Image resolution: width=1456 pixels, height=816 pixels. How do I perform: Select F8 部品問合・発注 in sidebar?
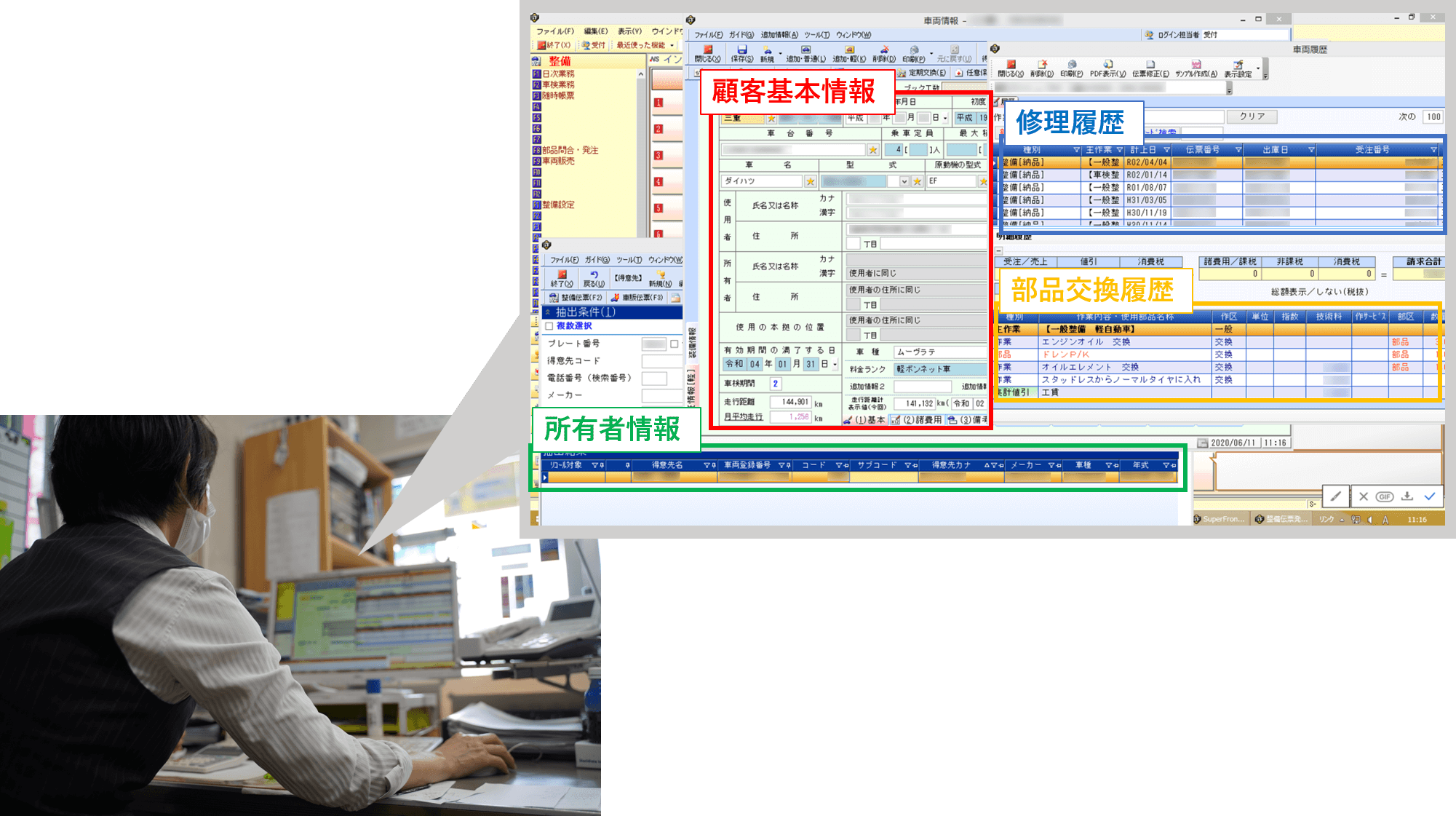pos(565,150)
